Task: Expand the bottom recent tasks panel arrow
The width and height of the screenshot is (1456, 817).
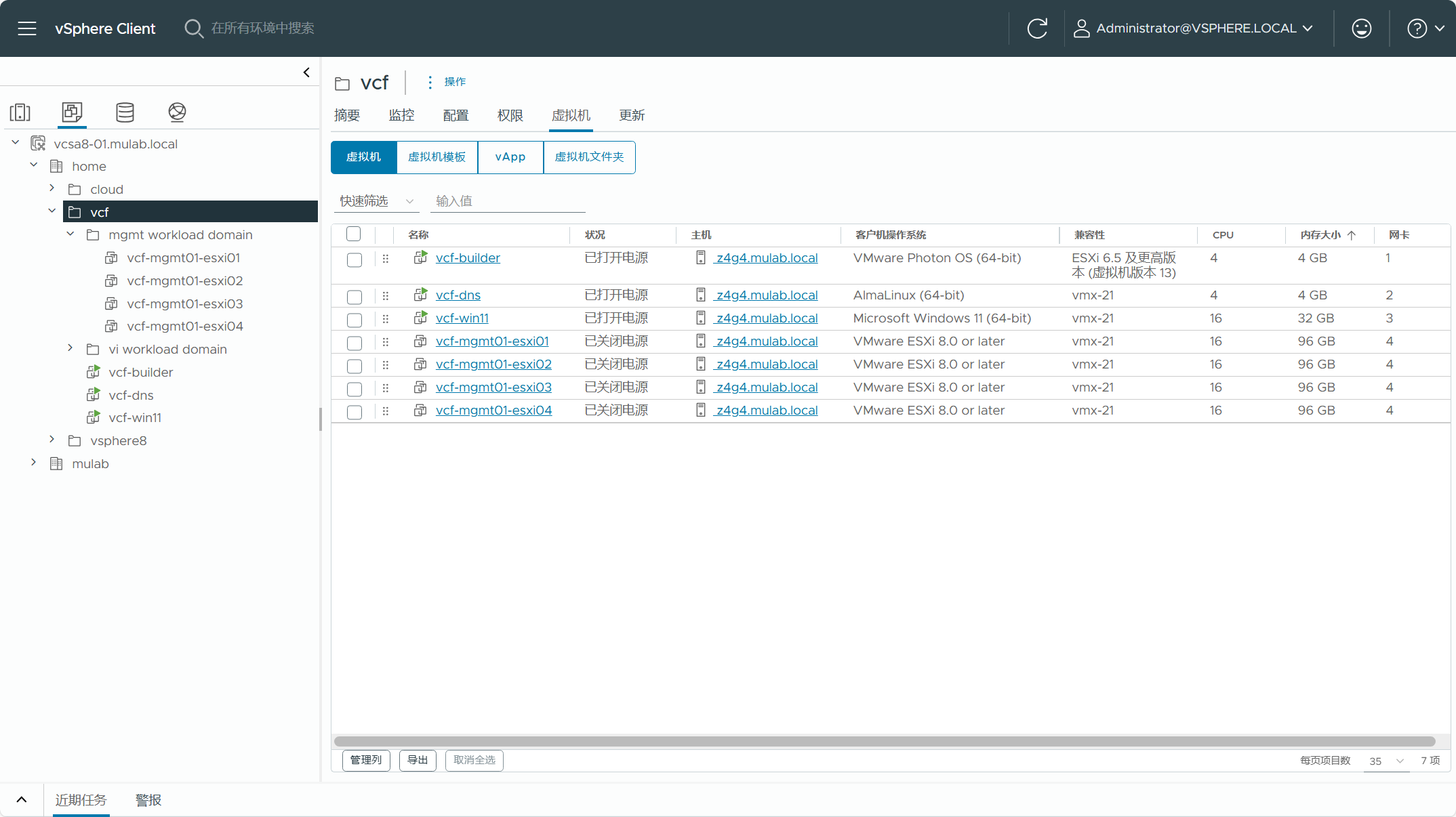Action: pyautogui.click(x=22, y=799)
